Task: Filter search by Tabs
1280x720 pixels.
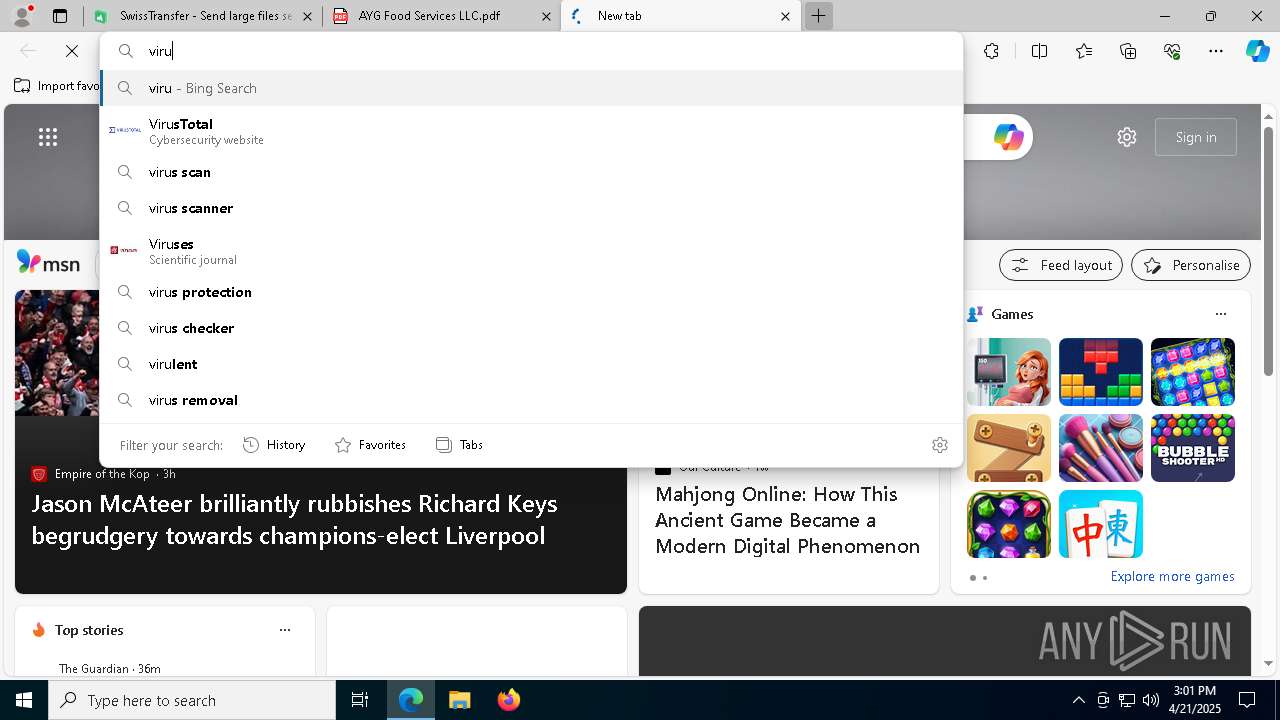Action: point(459,445)
